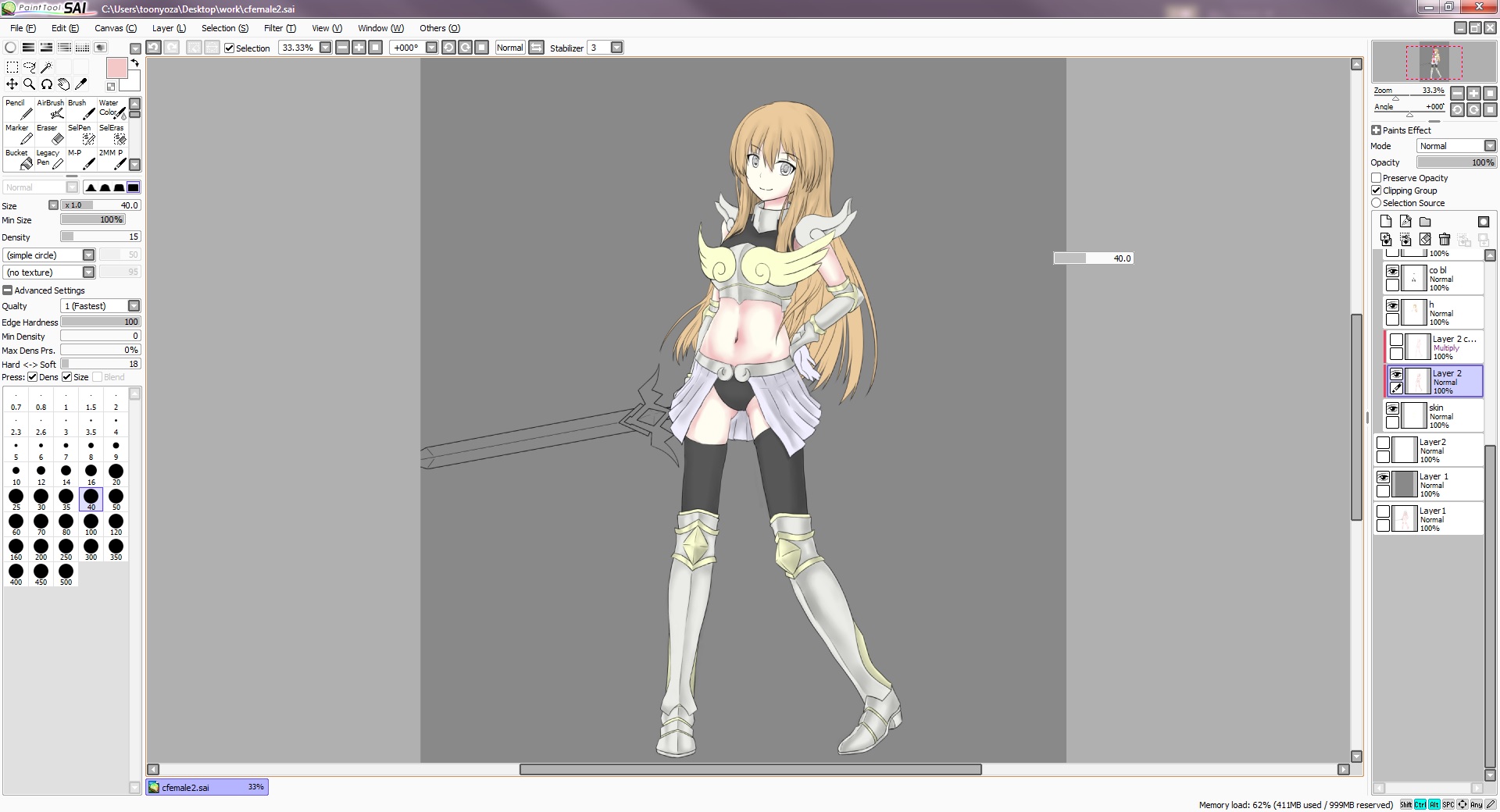Open the zoom percentage dropdown
Image resolution: width=1500 pixels, height=812 pixels.
click(326, 48)
